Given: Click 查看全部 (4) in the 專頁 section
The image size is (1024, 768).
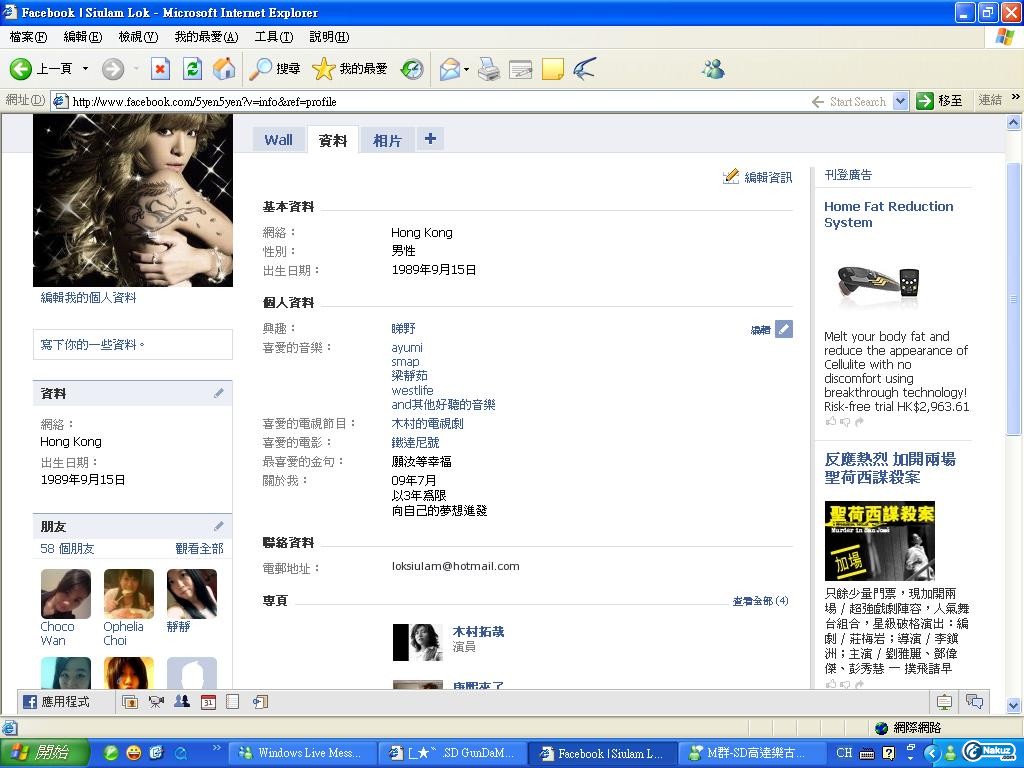Looking at the screenshot, I should click(x=760, y=601).
